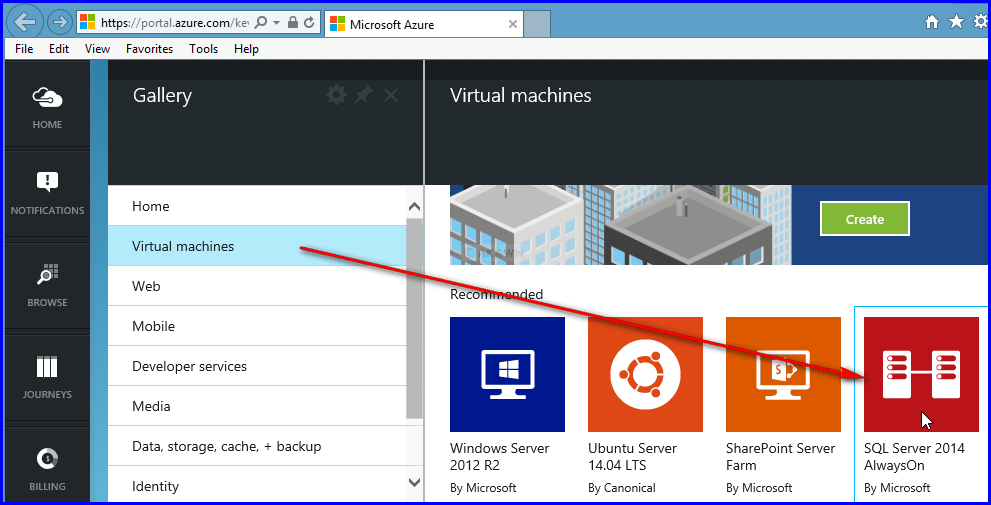The width and height of the screenshot is (991, 505).
Task: Open BROWSE in the Azure sidebar
Action: pyautogui.click(x=47, y=286)
